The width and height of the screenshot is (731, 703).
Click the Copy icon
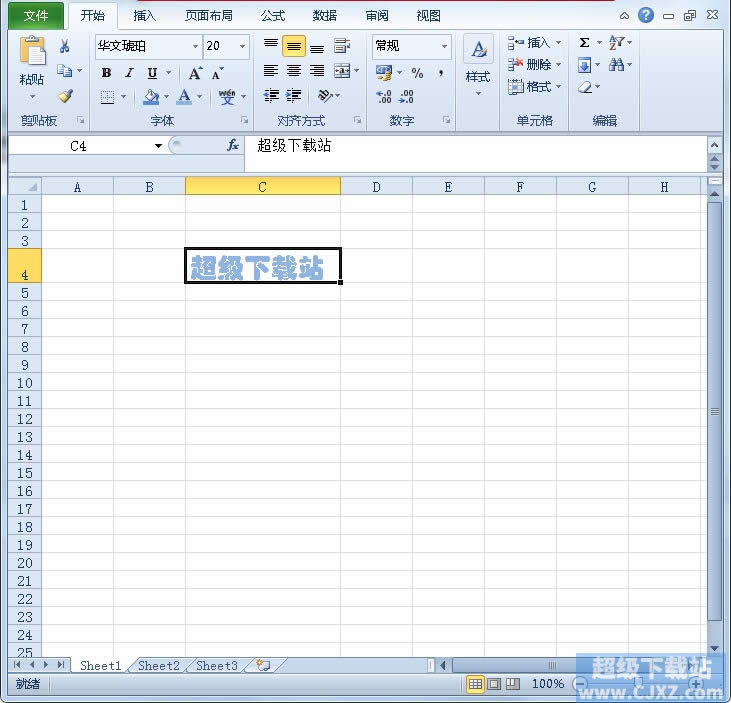64,71
